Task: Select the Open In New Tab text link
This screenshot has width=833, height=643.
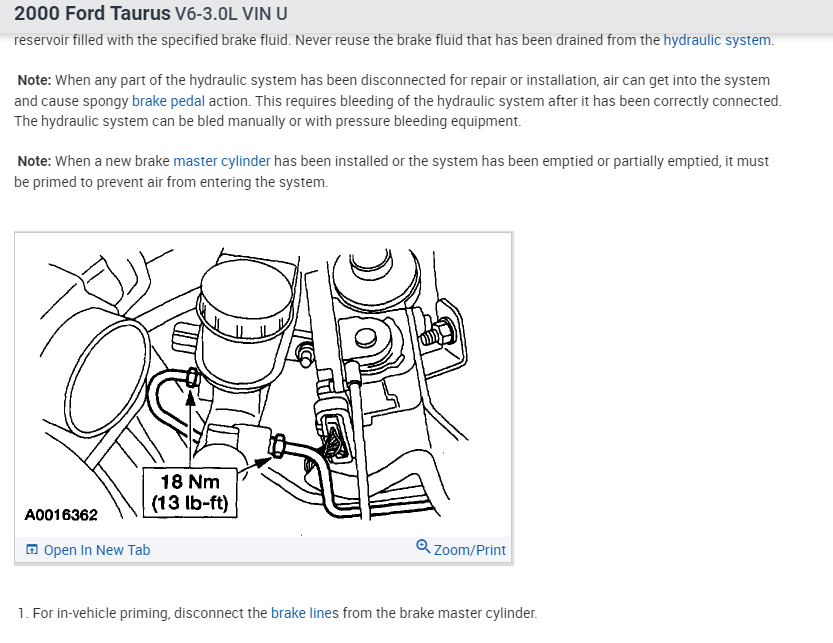Action: (97, 550)
